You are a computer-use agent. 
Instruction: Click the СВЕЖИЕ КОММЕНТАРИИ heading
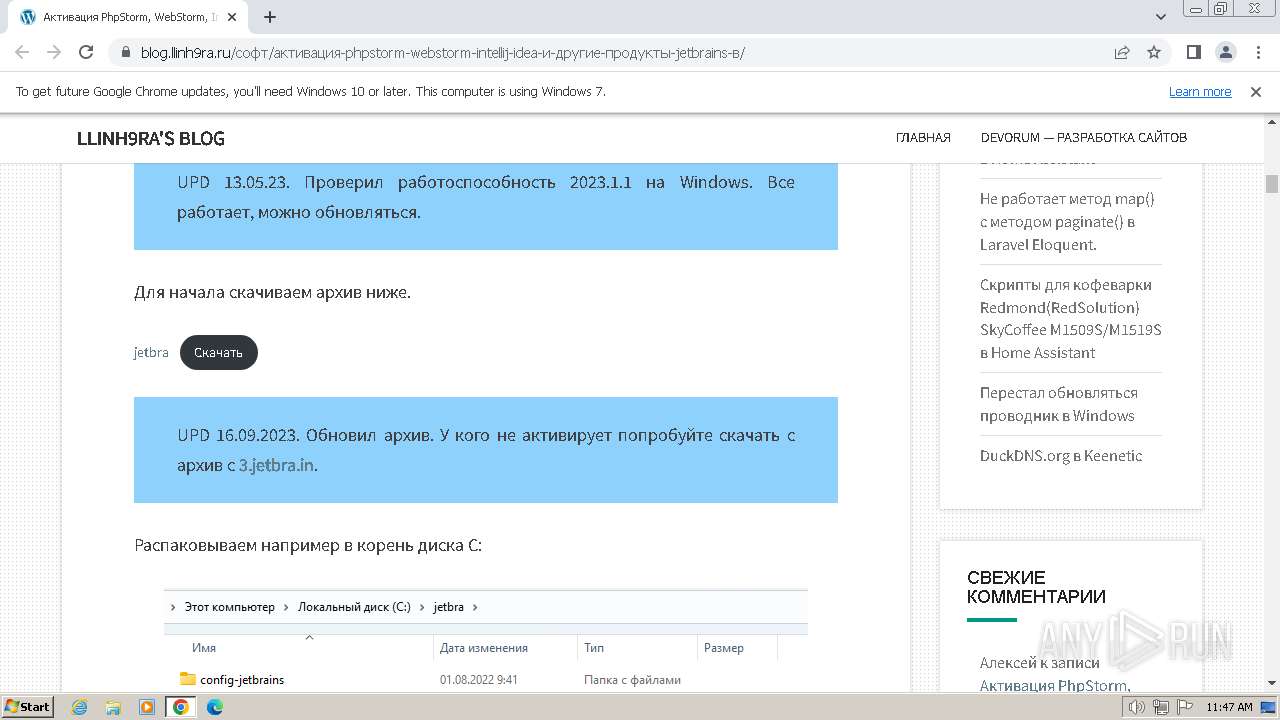point(1036,587)
